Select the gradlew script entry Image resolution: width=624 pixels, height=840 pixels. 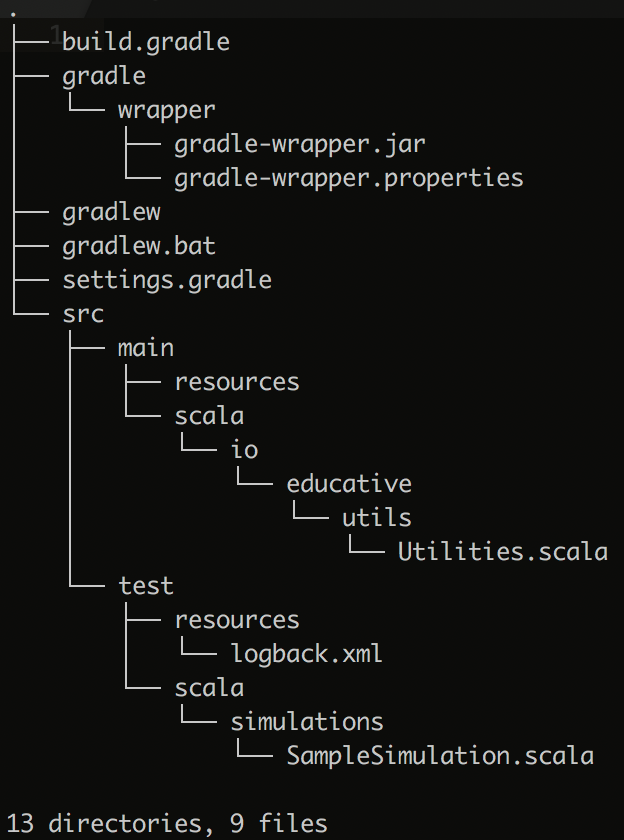click(x=111, y=213)
